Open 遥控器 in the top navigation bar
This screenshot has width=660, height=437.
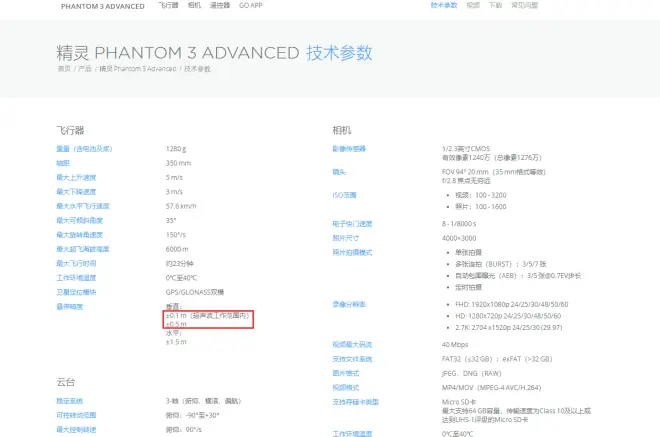click(220, 5)
